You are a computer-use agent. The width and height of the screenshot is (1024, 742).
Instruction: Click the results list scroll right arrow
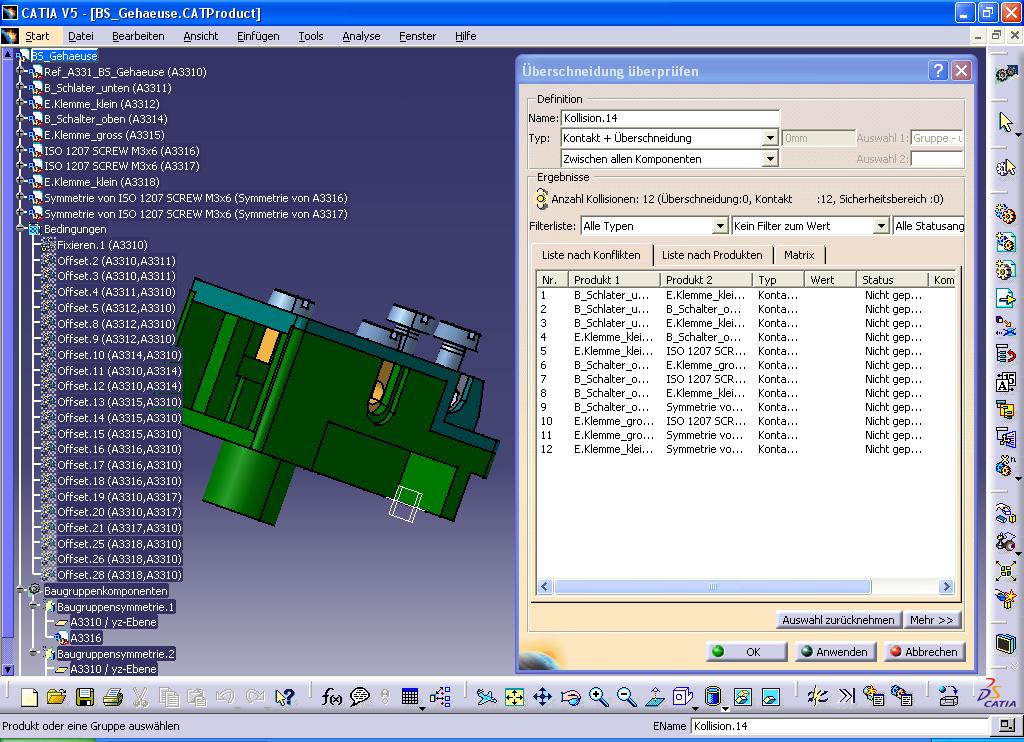(x=946, y=587)
